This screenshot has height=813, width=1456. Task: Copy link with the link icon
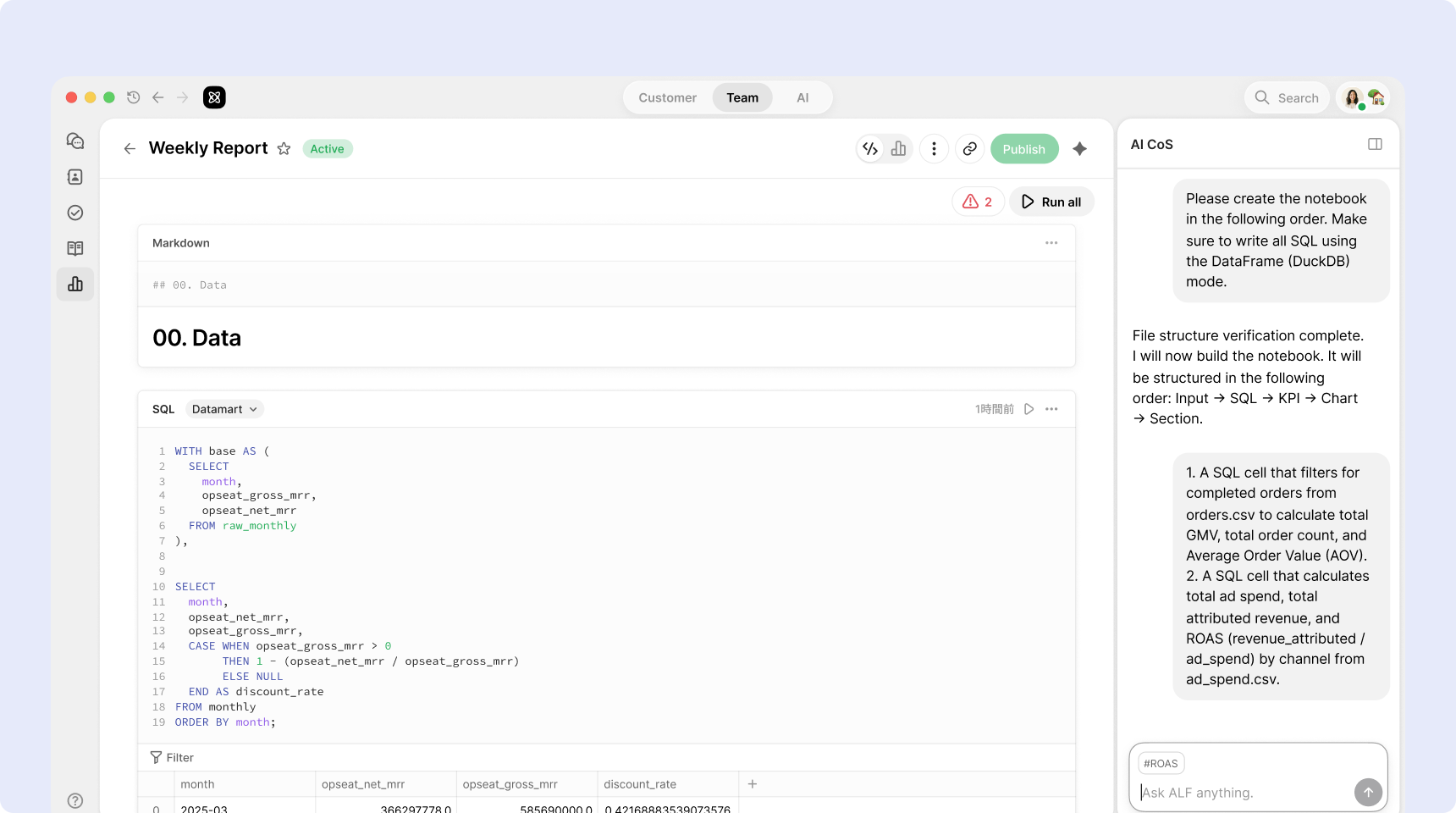[969, 149]
